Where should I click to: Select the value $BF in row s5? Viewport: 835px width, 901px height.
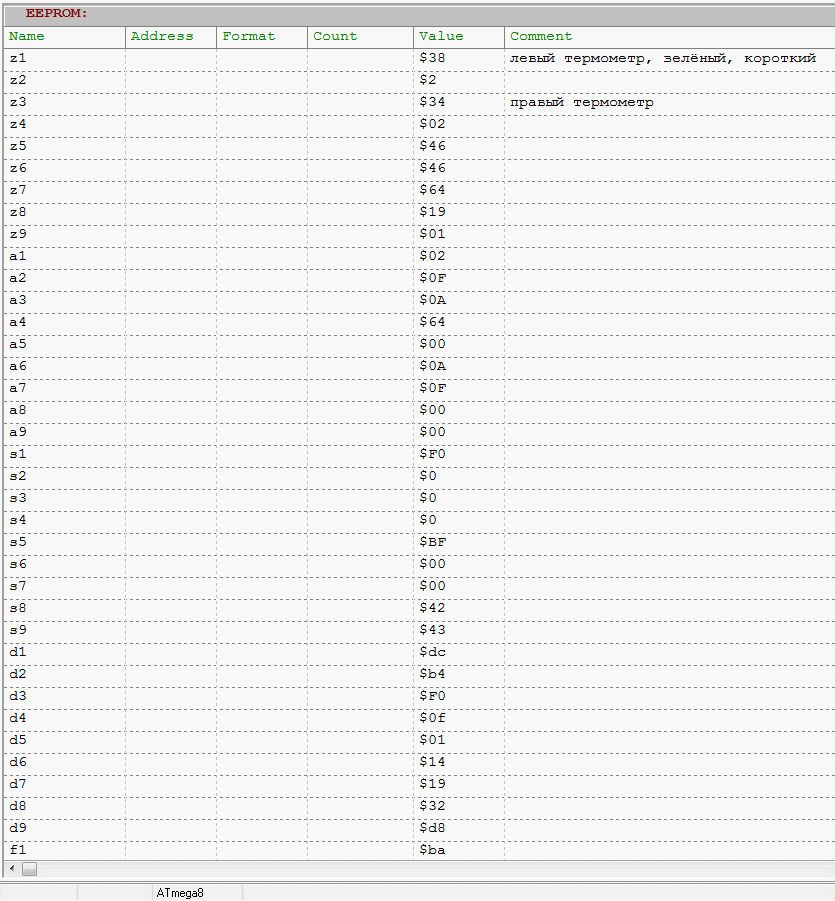click(x=432, y=542)
